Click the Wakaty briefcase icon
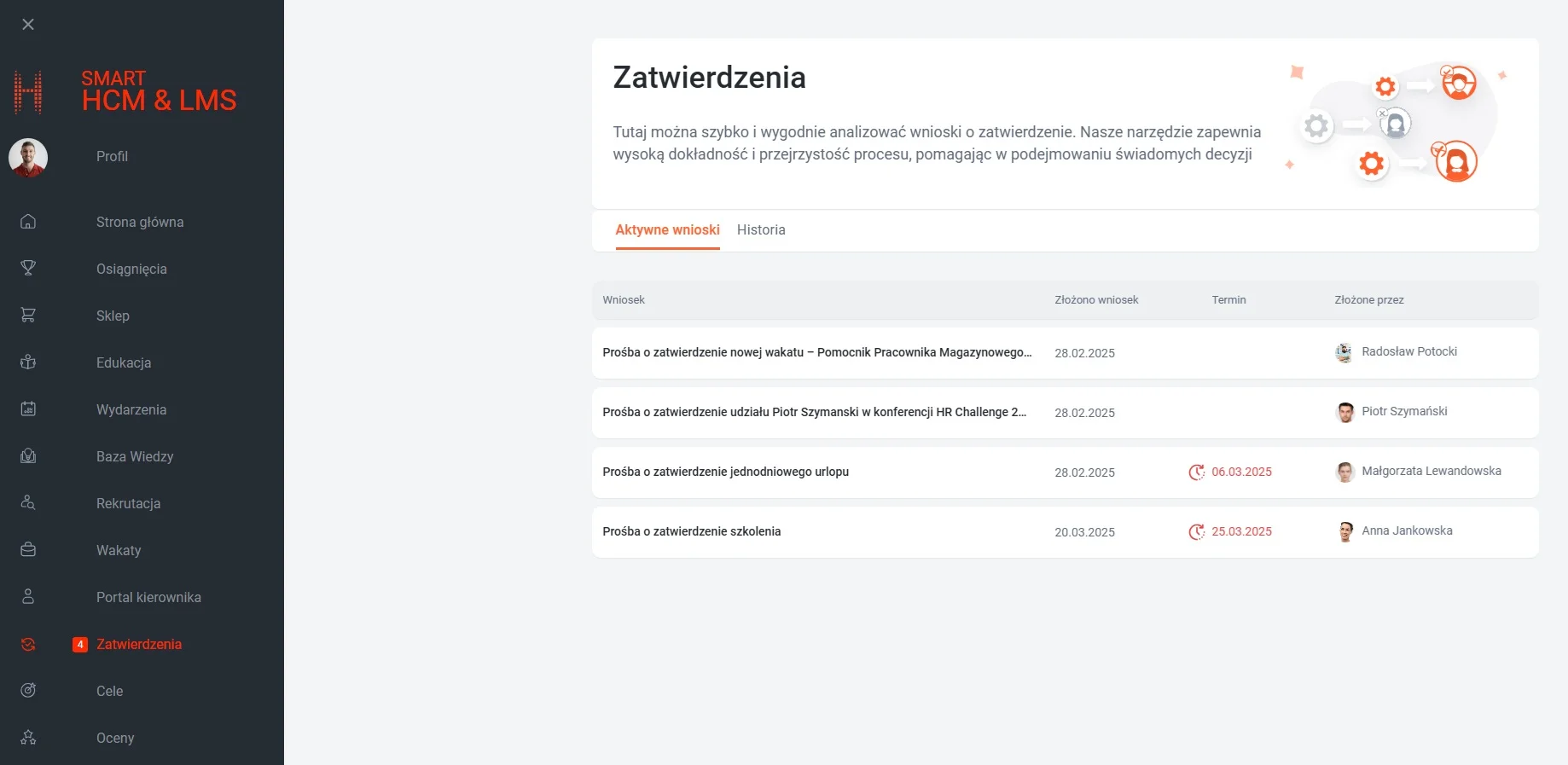The width and height of the screenshot is (1568, 765). pos(28,550)
